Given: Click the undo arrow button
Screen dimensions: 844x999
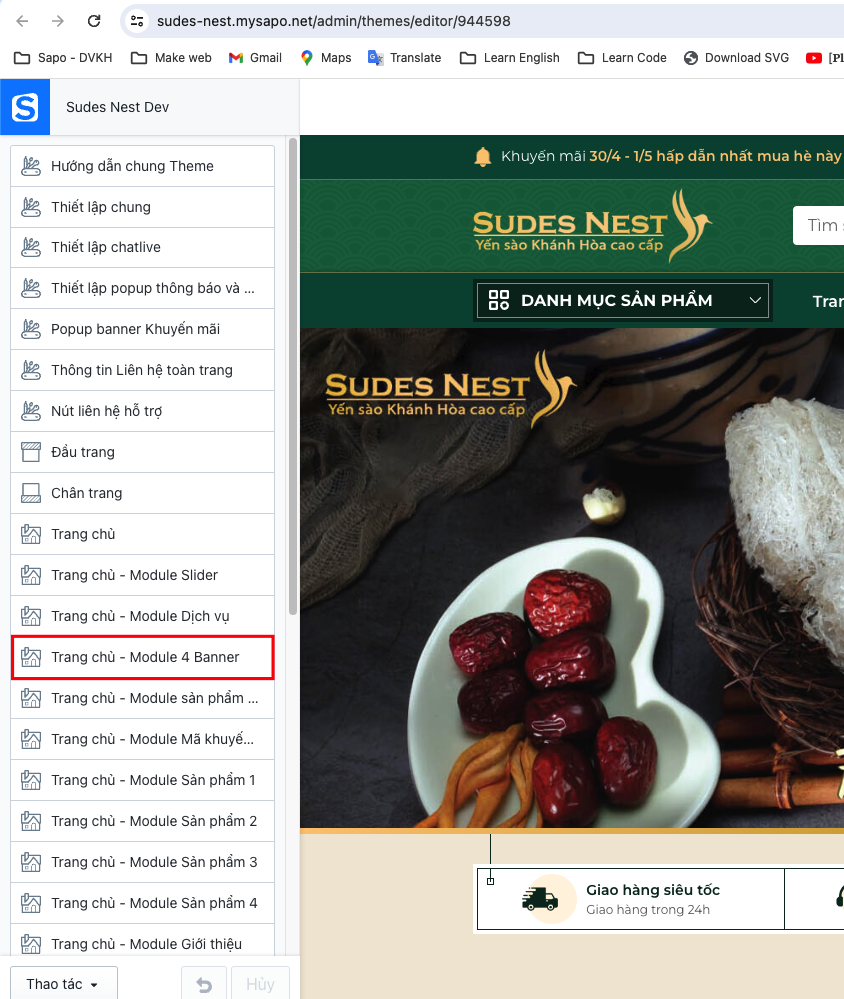Looking at the screenshot, I should 204,984.
